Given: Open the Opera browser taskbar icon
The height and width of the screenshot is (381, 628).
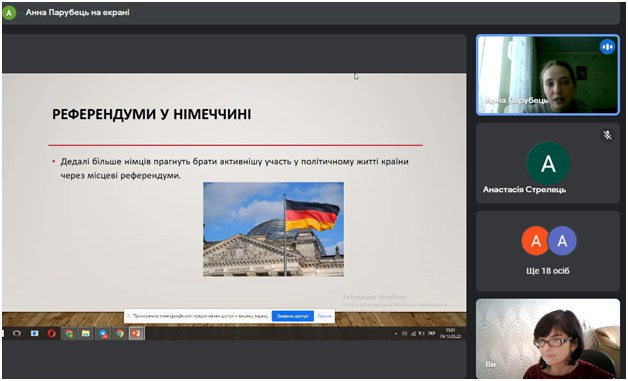Looking at the screenshot, I should pyautogui.click(x=52, y=333).
